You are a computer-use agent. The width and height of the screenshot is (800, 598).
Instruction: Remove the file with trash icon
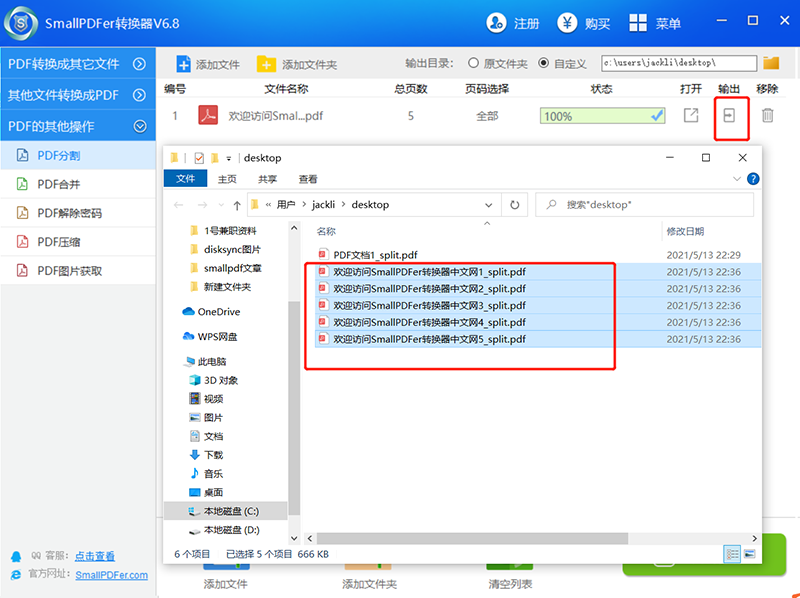point(767,115)
